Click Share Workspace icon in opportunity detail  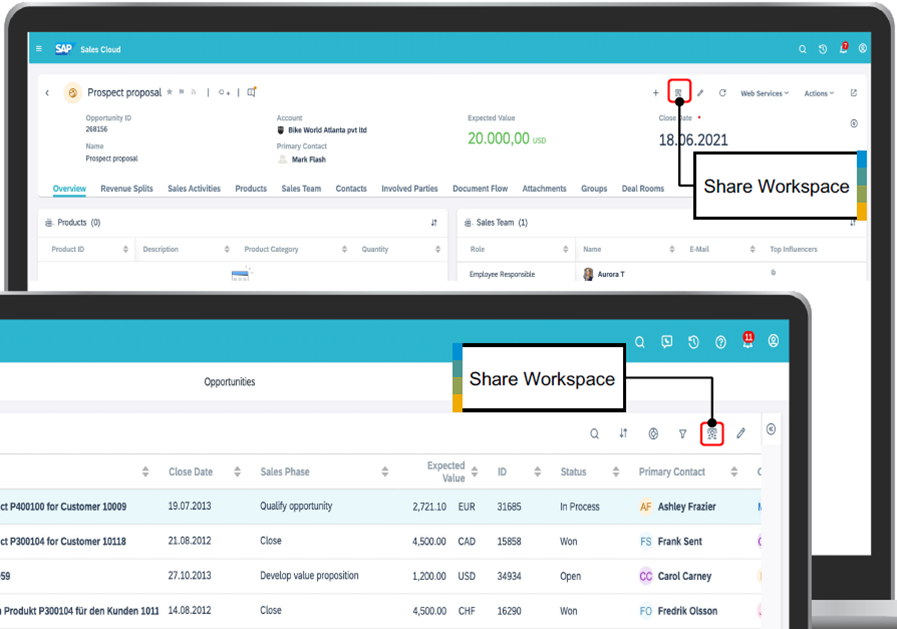point(678,92)
